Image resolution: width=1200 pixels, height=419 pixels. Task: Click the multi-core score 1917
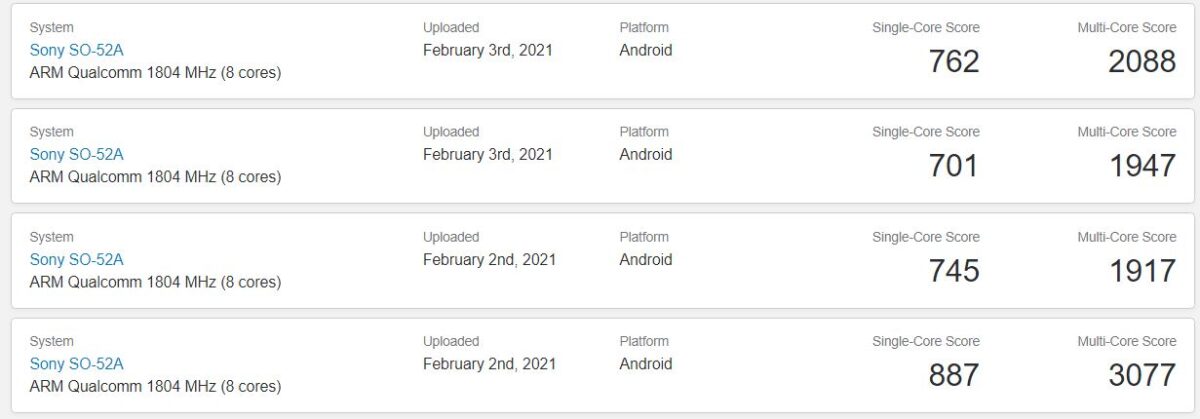(x=1142, y=271)
